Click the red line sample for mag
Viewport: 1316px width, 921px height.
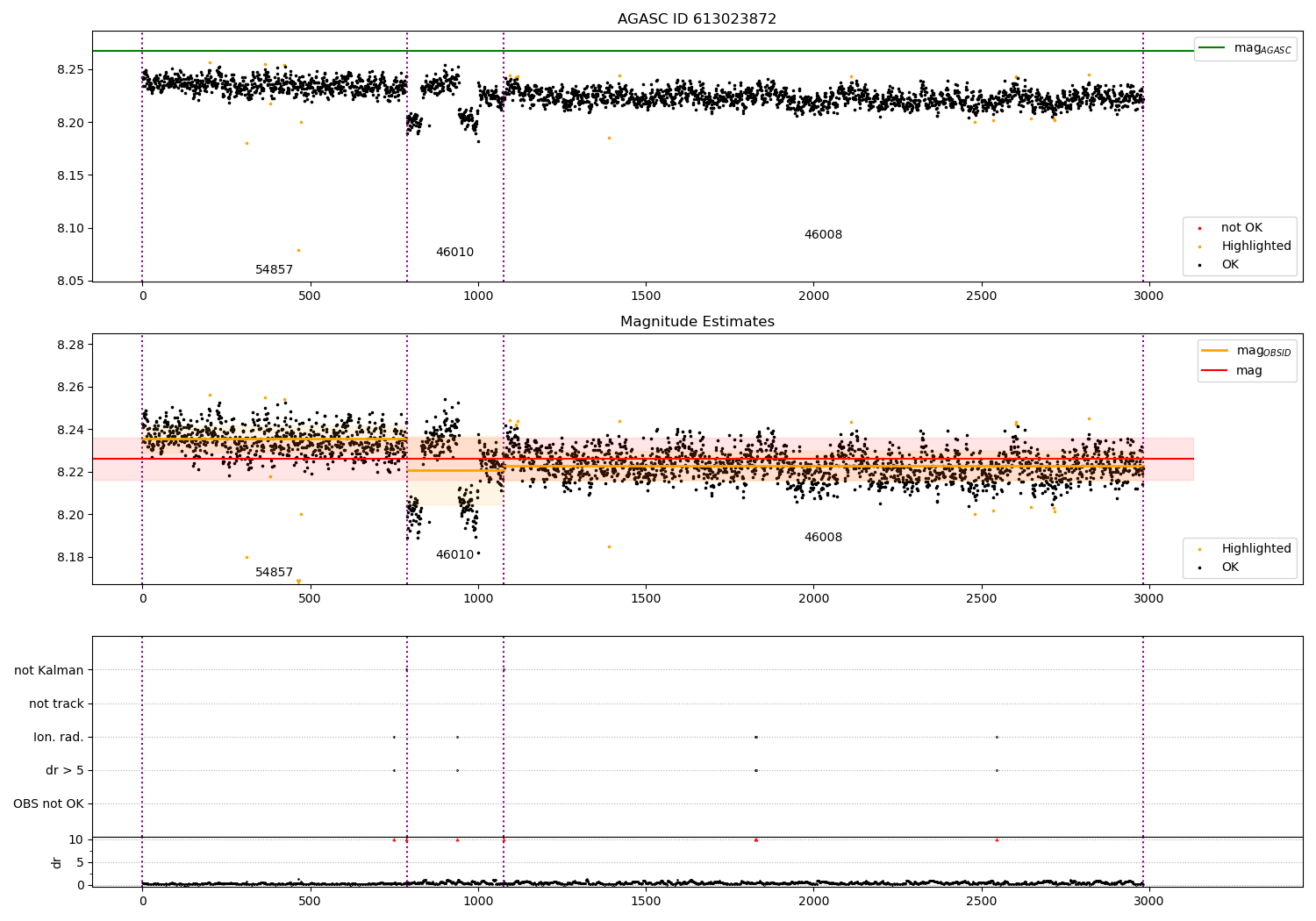pos(1214,371)
